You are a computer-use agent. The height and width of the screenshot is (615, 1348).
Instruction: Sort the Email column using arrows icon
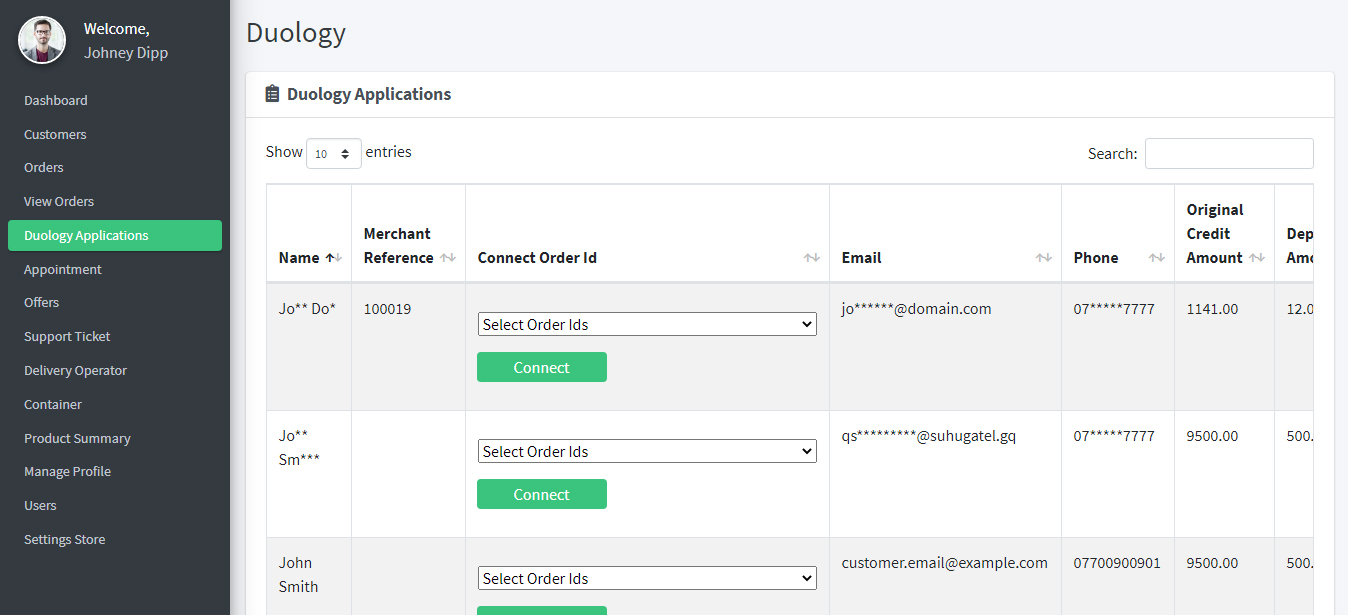(1044, 258)
